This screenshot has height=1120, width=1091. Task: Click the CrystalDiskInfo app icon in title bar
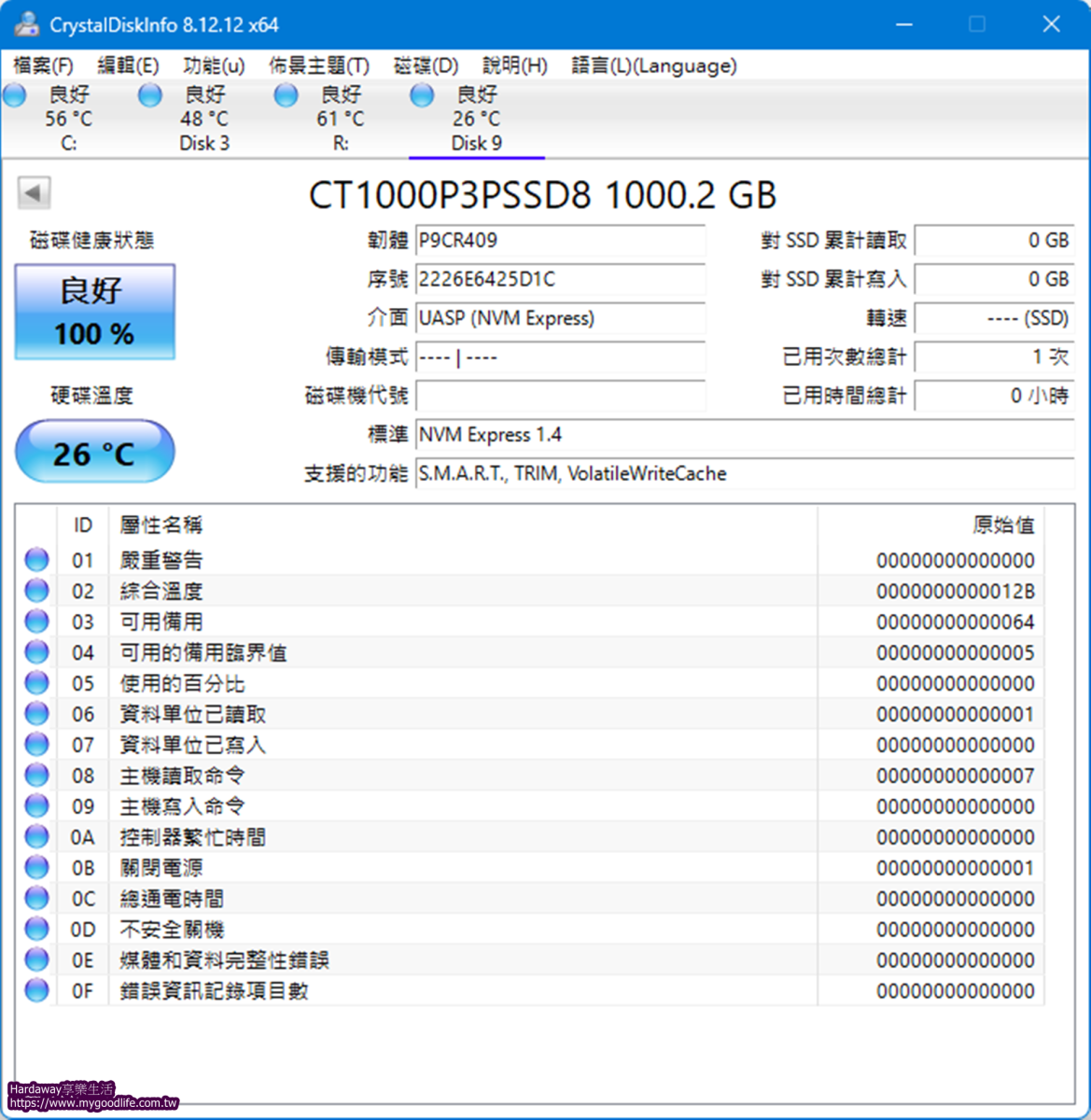26,24
